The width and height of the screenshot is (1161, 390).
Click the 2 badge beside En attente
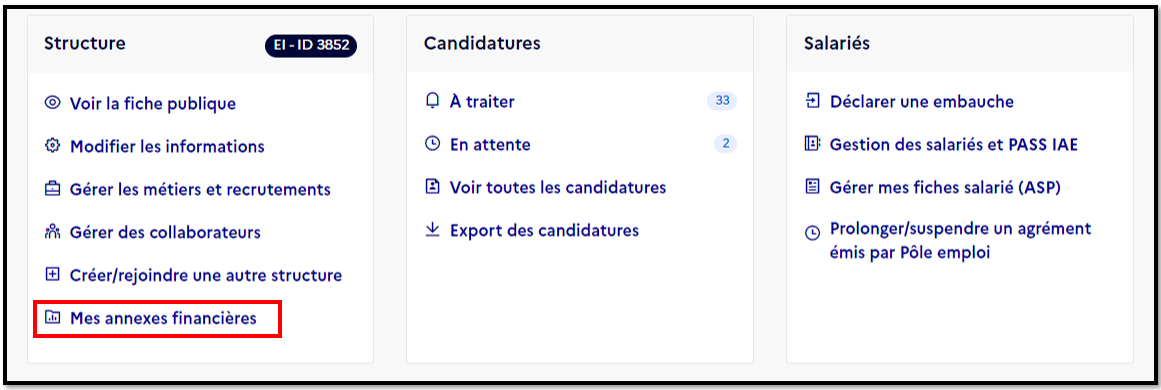tap(726, 144)
